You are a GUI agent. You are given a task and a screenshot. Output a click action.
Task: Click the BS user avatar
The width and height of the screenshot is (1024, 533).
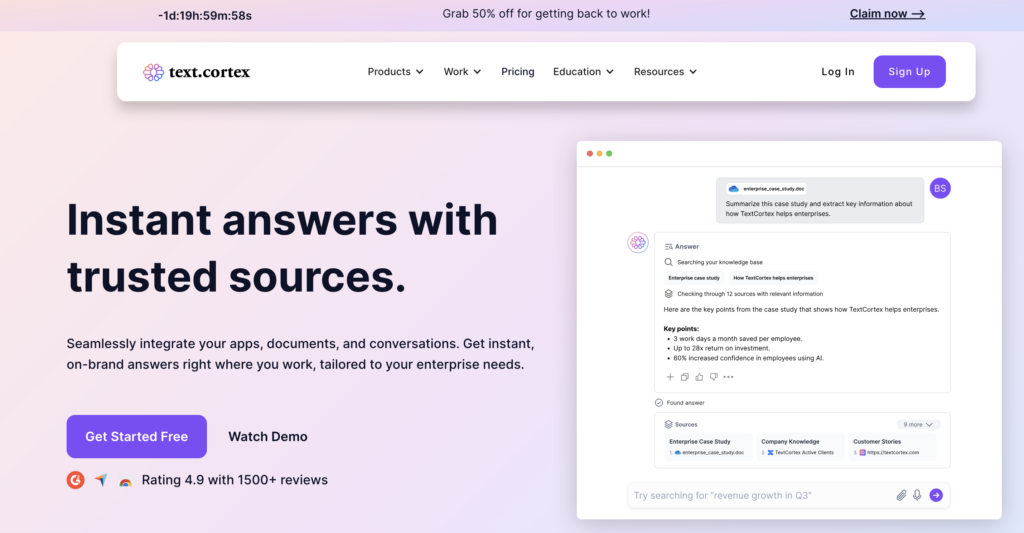940,188
